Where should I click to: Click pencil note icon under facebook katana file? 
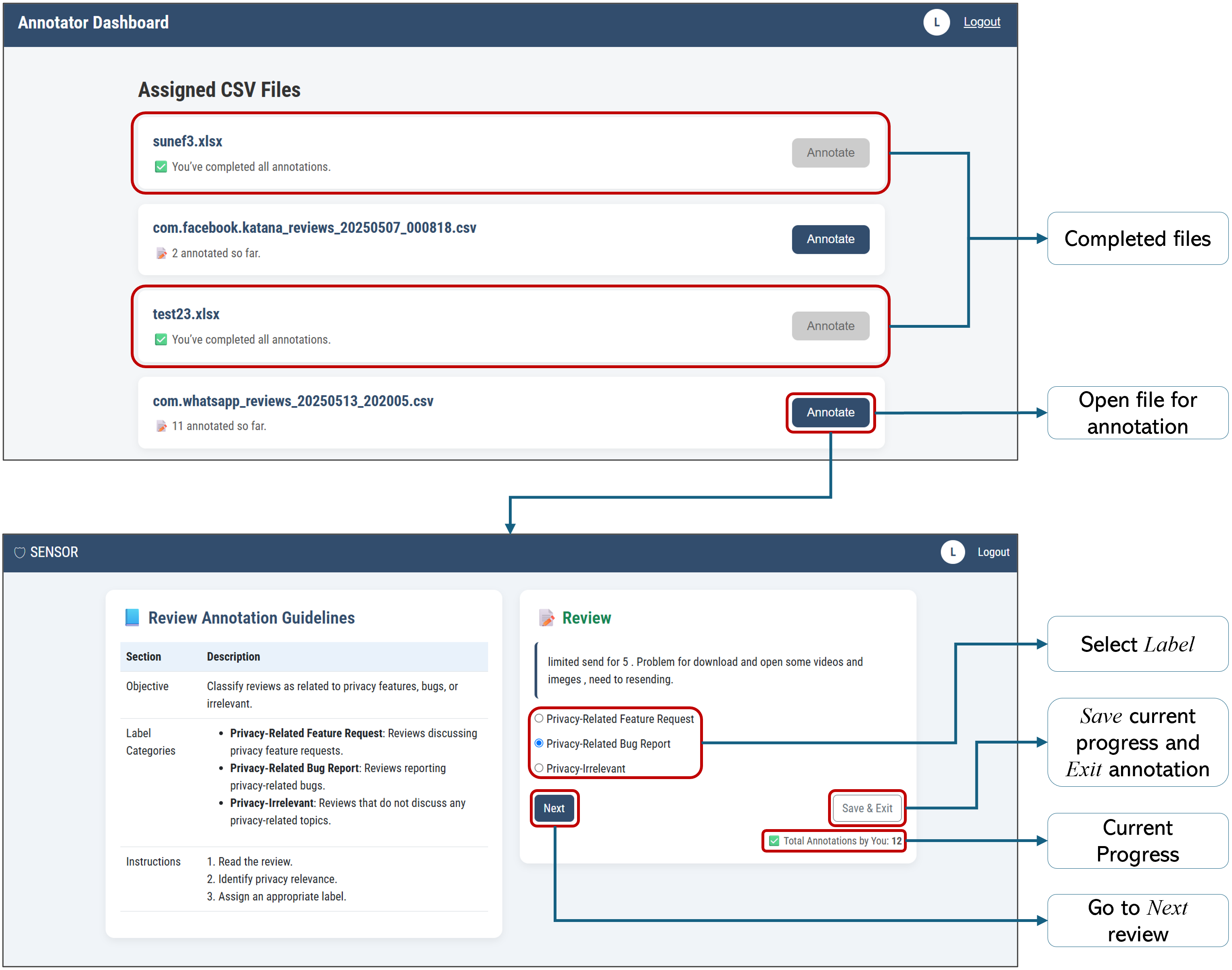pyautogui.click(x=161, y=253)
